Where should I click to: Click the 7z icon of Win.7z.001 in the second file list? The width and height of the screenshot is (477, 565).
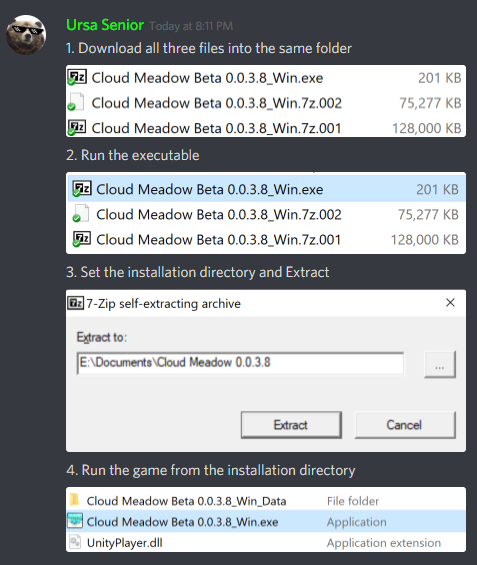pyautogui.click(x=82, y=239)
